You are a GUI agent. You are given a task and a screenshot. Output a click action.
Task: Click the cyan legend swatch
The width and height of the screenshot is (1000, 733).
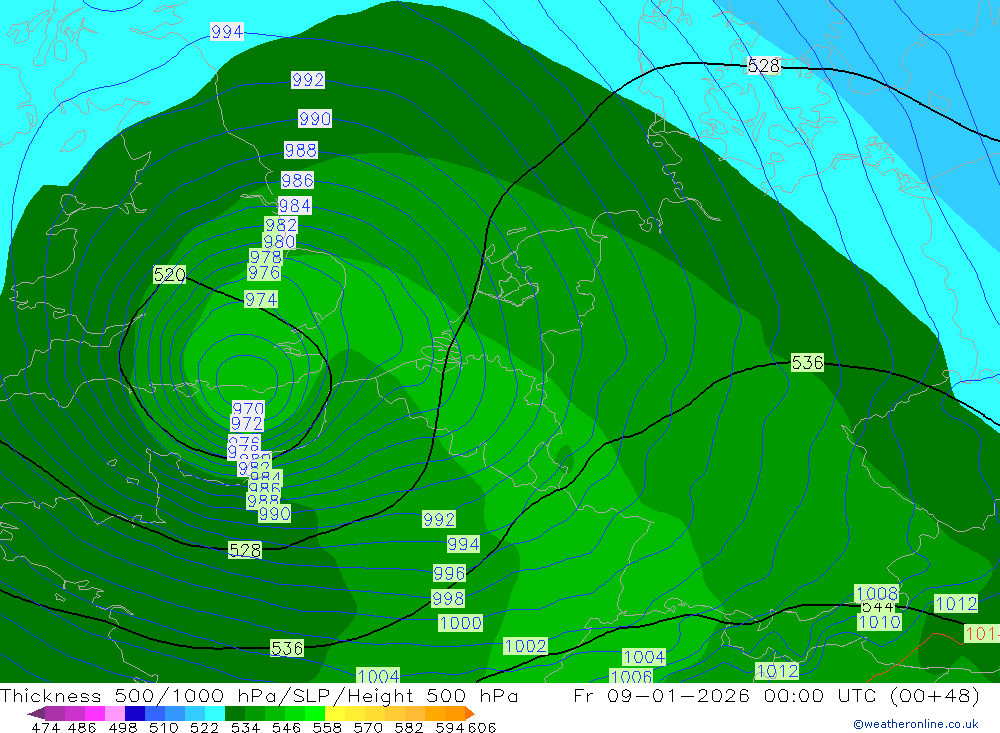tap(215, 713)
